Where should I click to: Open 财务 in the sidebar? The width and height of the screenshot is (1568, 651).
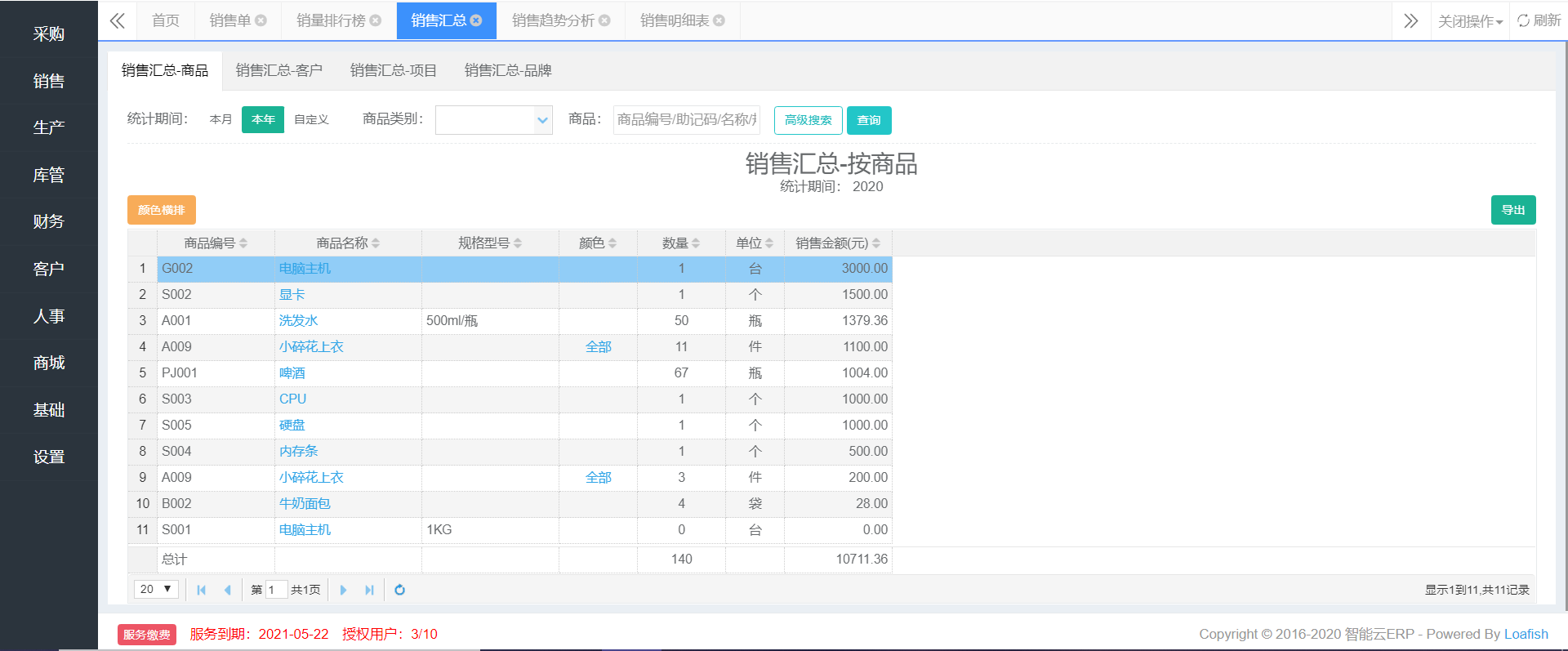coord(49,221)
